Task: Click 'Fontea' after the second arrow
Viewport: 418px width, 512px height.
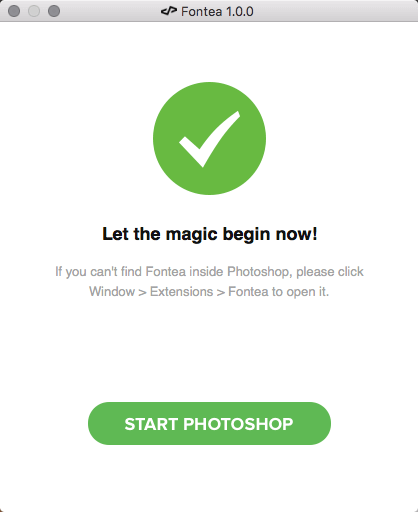Action: click(248, 292)
